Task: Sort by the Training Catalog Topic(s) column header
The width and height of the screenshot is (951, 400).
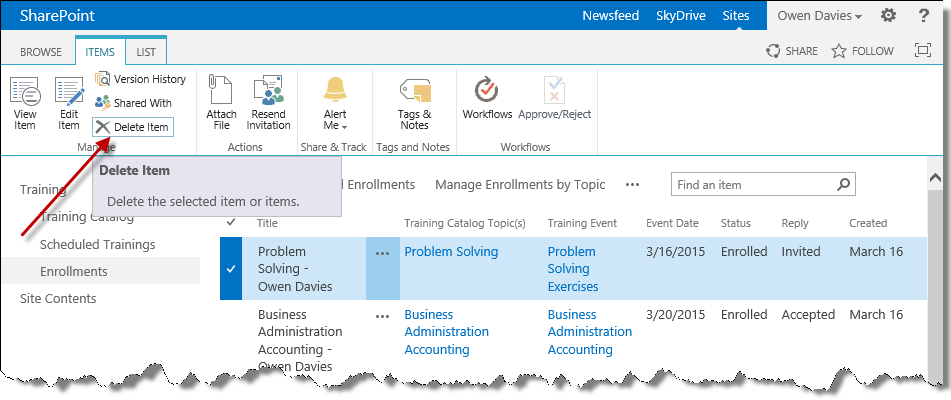Action: (465, 223)
